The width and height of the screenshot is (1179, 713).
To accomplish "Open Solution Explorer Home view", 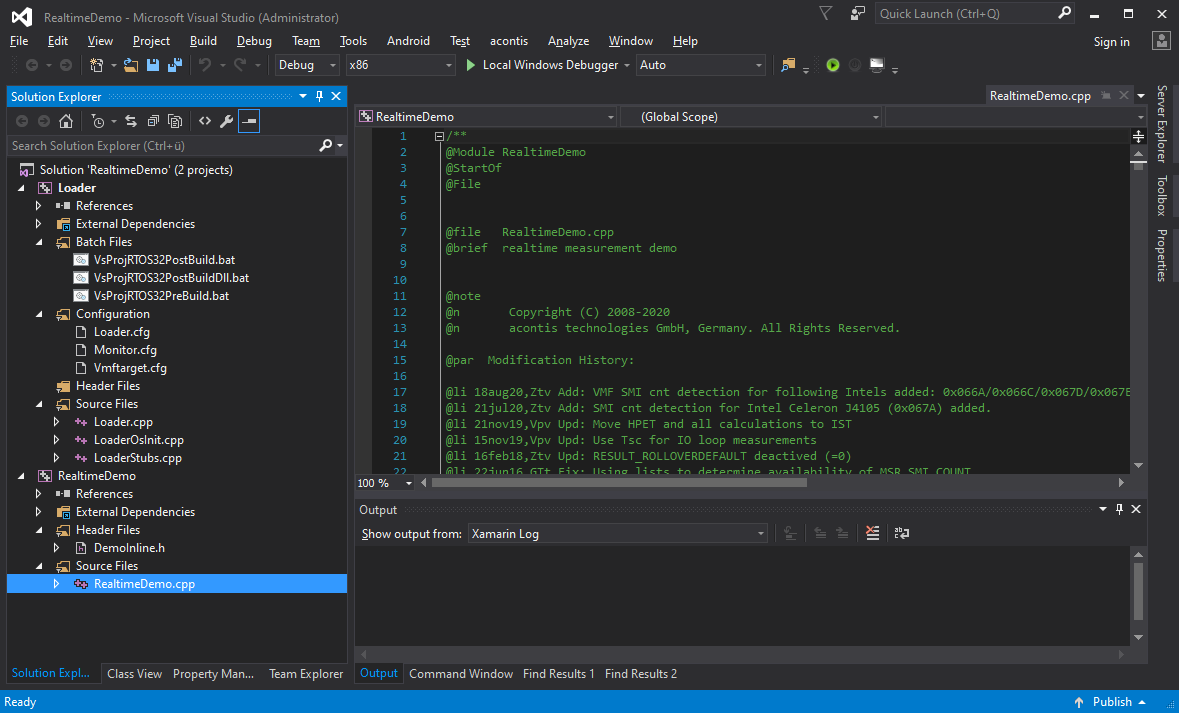I will [66, 119].
